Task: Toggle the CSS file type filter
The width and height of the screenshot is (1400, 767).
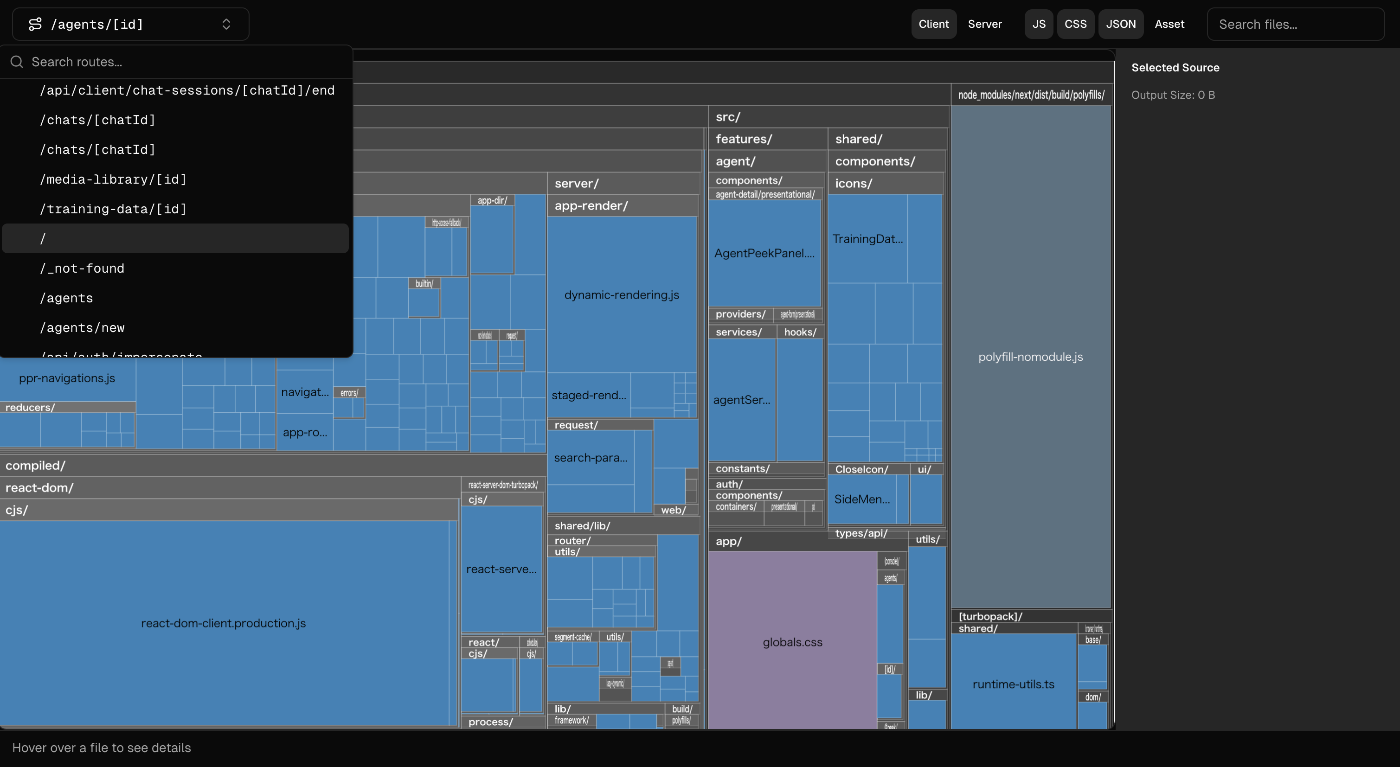Action: 1075,24
